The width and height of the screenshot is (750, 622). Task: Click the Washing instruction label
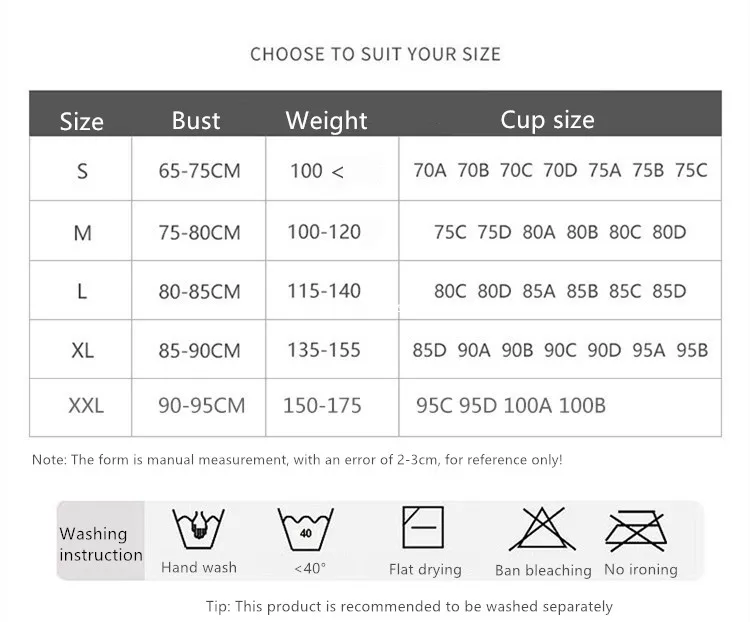pyautogui.click(x=100, y=544)
